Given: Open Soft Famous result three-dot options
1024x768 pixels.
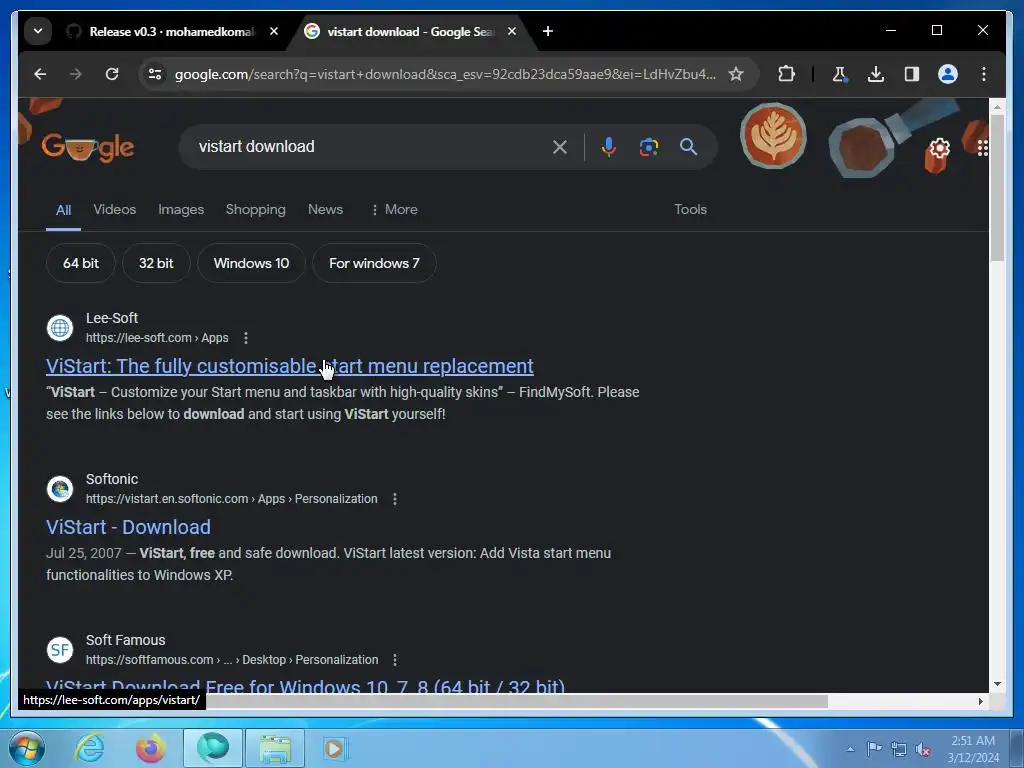Looking at the screenshot, I should pos(394,660).
